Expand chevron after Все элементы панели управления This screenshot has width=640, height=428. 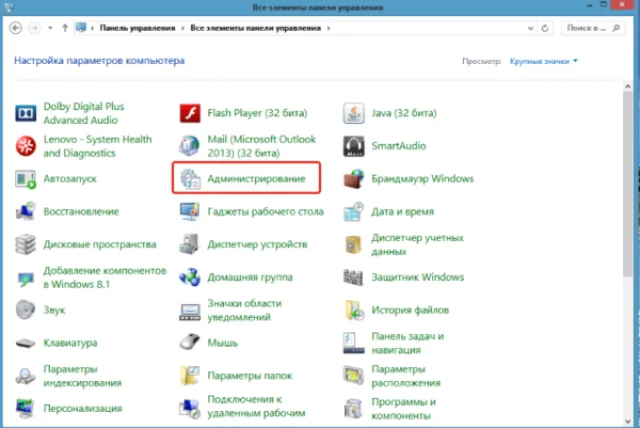click(329, 28)
